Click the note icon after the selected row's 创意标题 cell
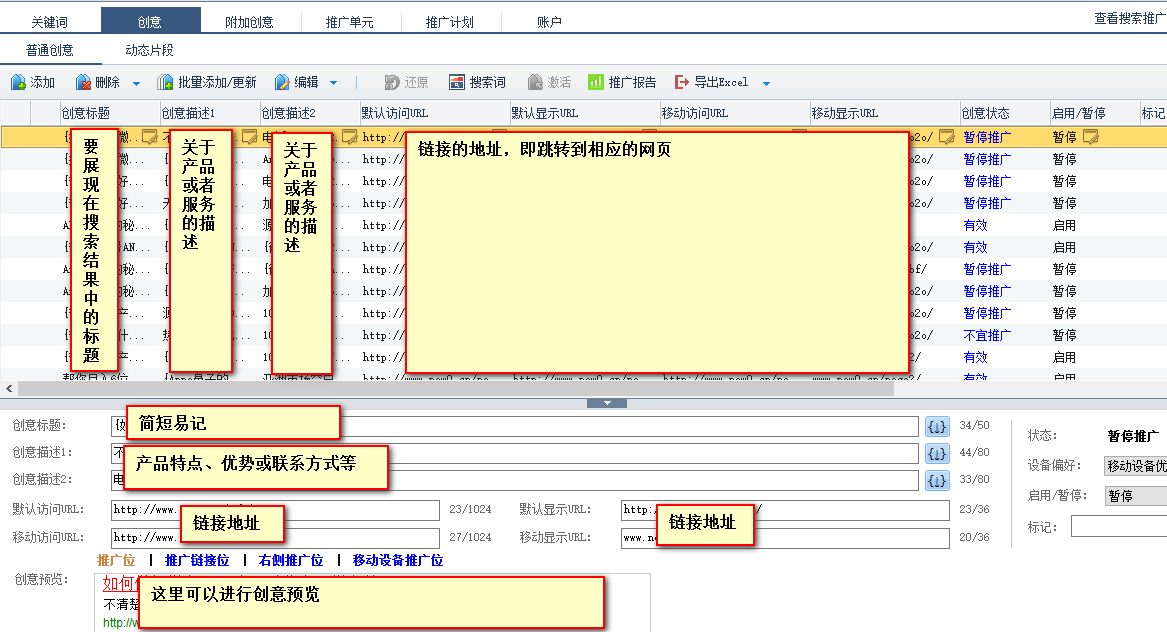 [150, 136]
